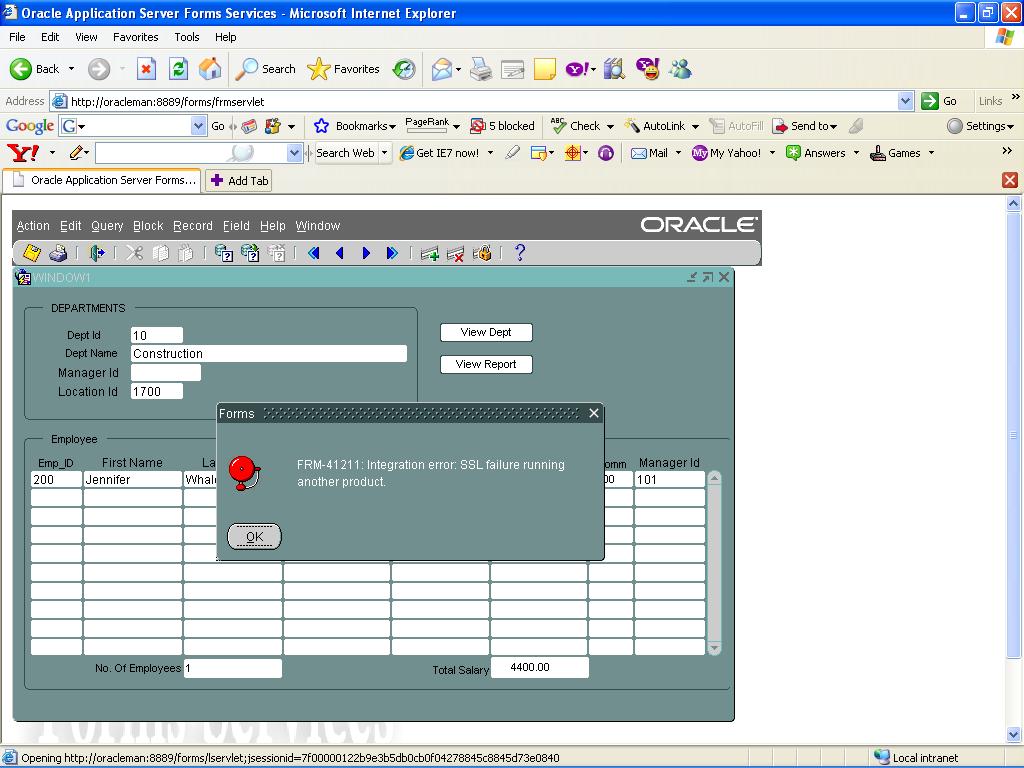
Task: Go to the next record arrow
Action: tap(366, 254)
